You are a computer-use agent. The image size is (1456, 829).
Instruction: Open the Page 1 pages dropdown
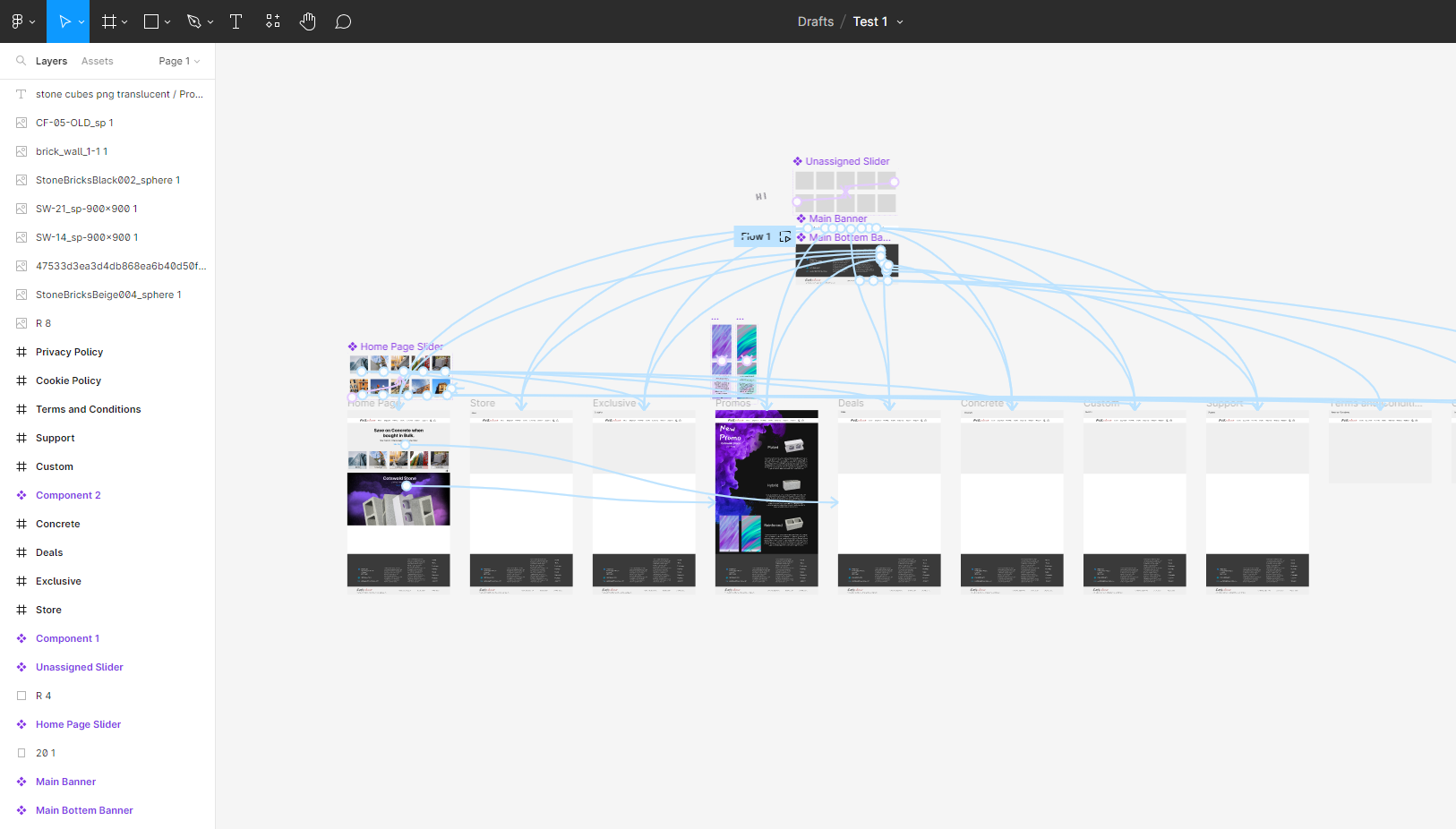pyautogui.click(x=179, y=61)
